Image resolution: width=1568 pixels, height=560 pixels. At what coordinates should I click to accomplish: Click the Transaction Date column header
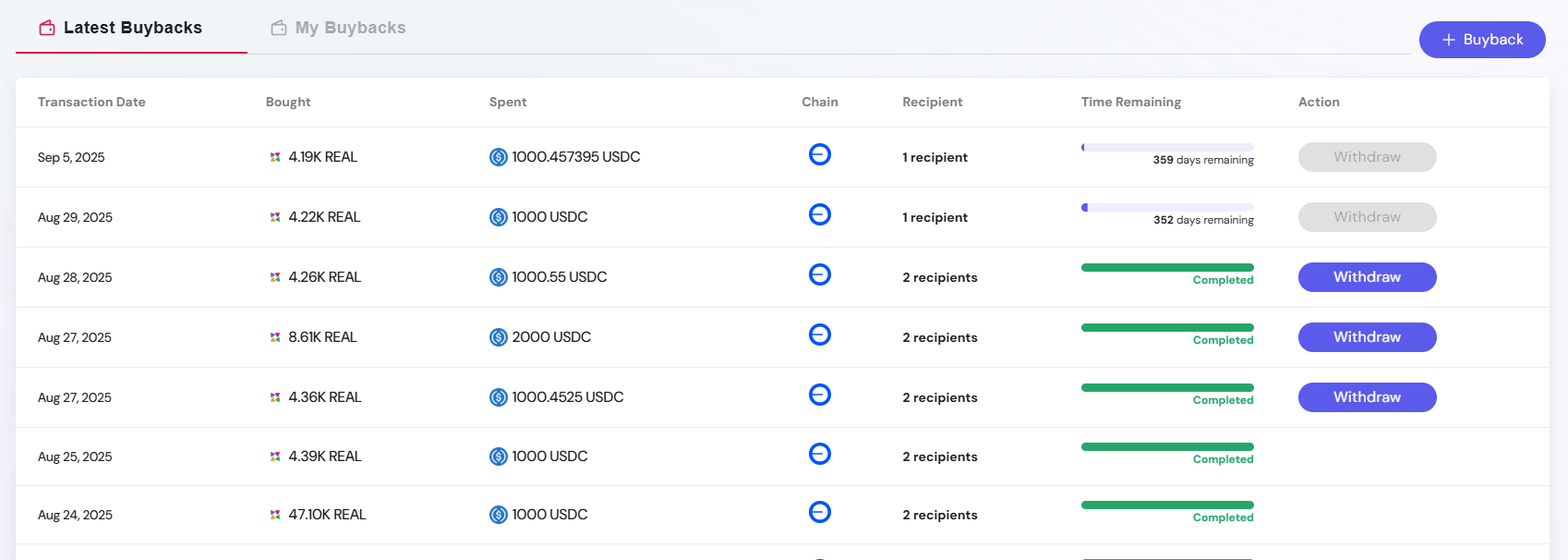tap(91, 102)
